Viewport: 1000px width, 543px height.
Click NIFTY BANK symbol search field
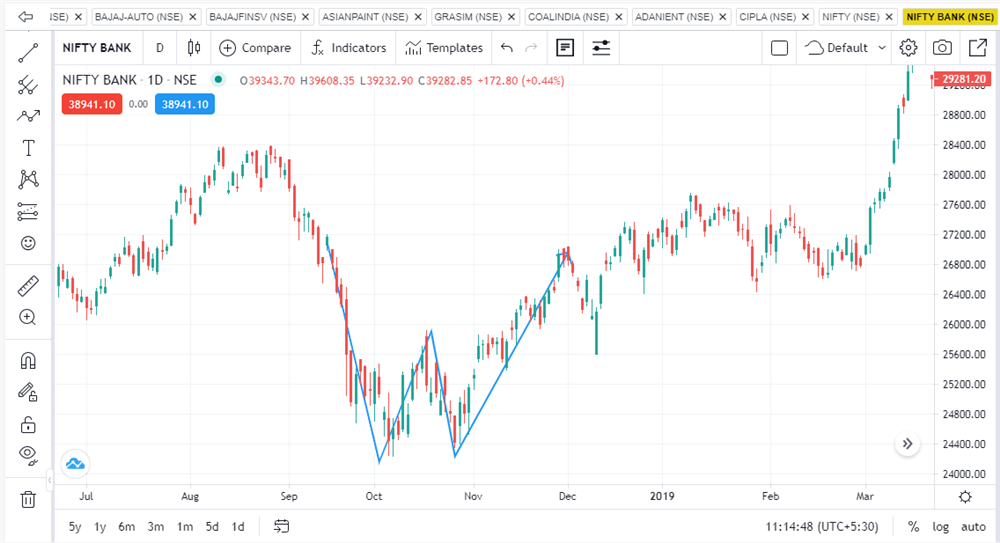pos(97,48)
